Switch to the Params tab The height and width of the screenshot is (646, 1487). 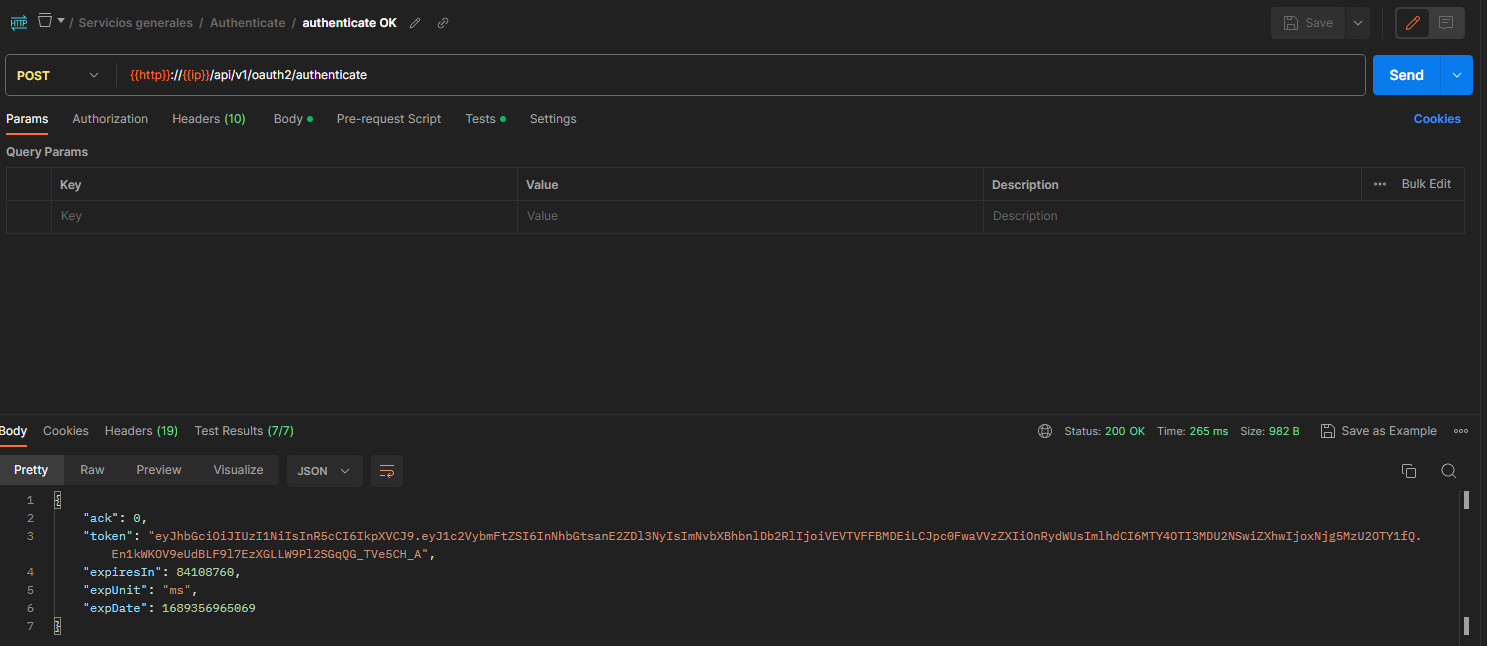pyautogui.click(x=27, y=119)
